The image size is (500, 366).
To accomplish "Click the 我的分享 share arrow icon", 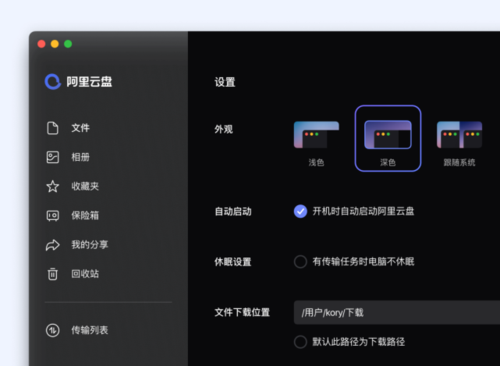I will point(53,245).
